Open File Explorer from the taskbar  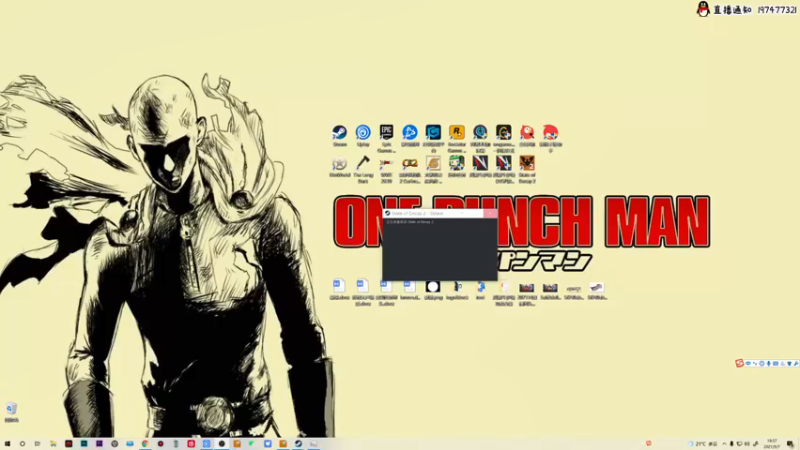[53, 444]
